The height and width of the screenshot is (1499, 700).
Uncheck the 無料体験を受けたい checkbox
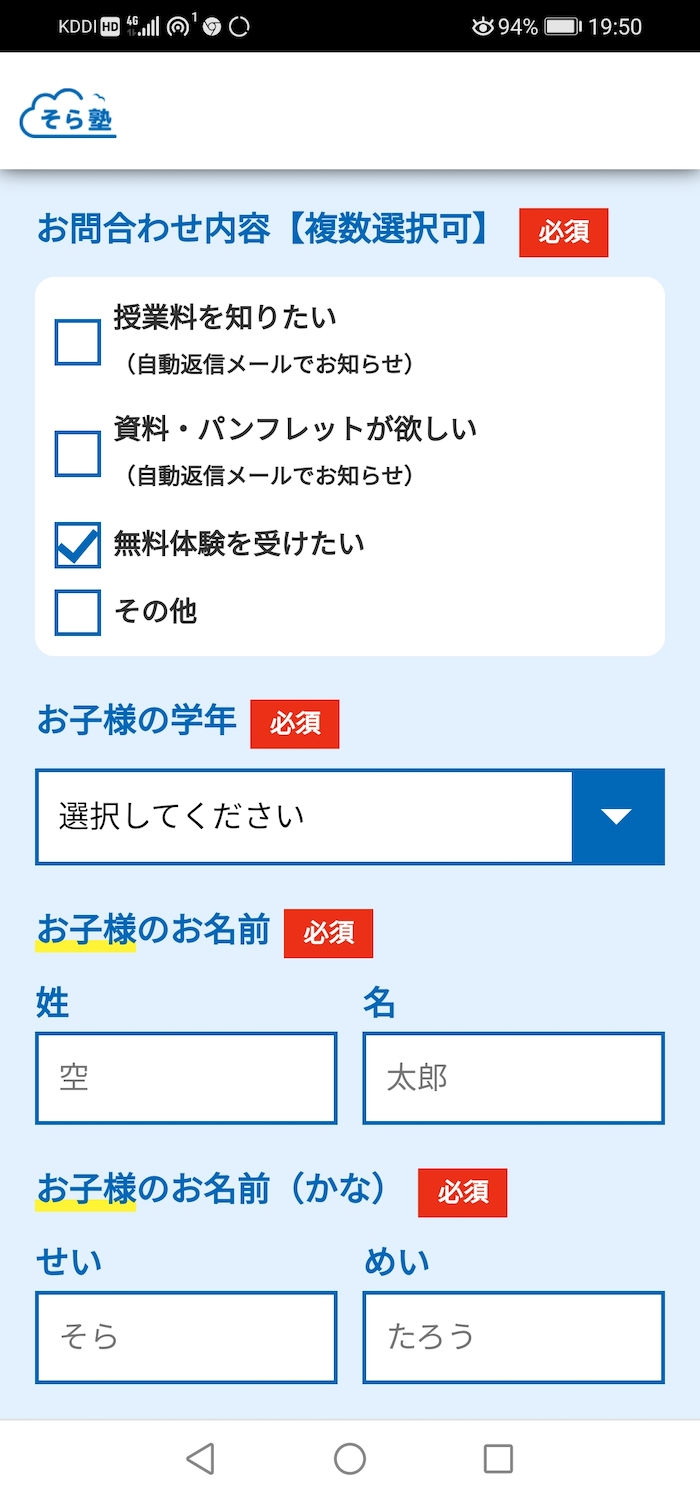point(77,545)
